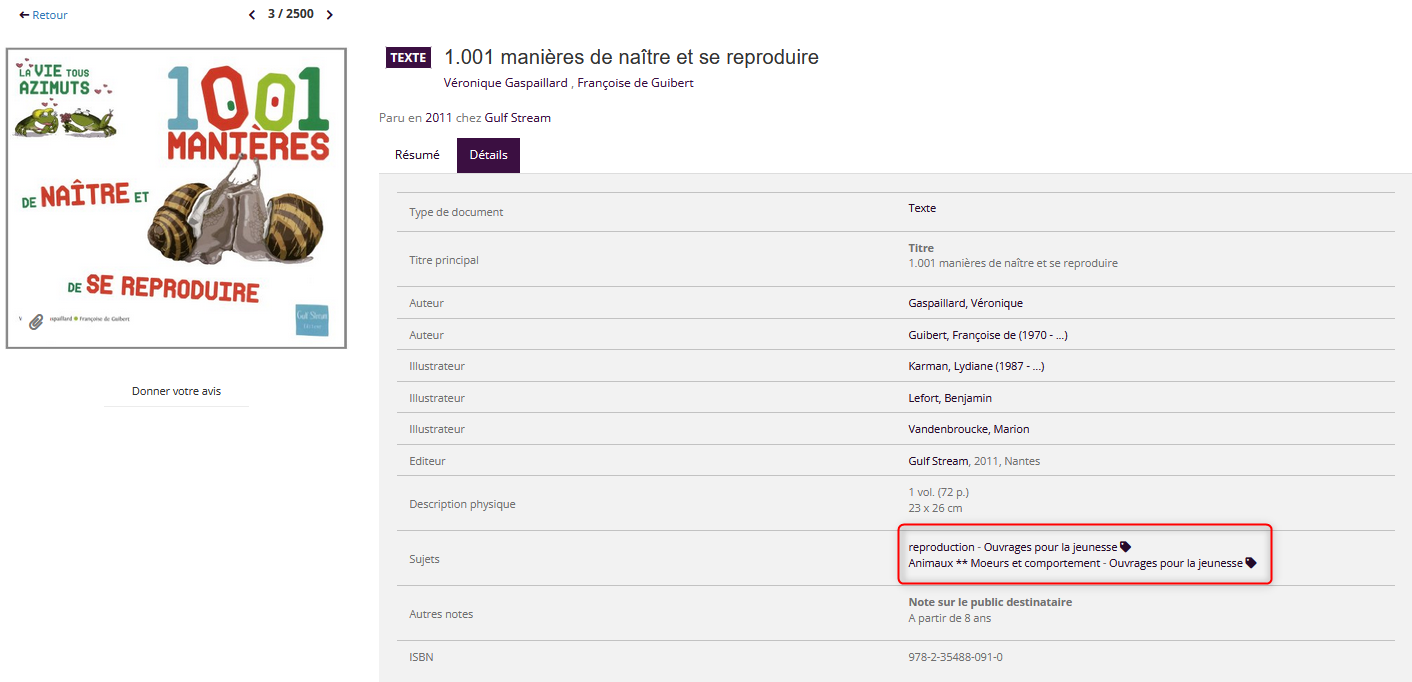The height and width of the screenshot is (682, 1412).
Task: Open the book cover thumbnail
Action: tap(176, 198)
